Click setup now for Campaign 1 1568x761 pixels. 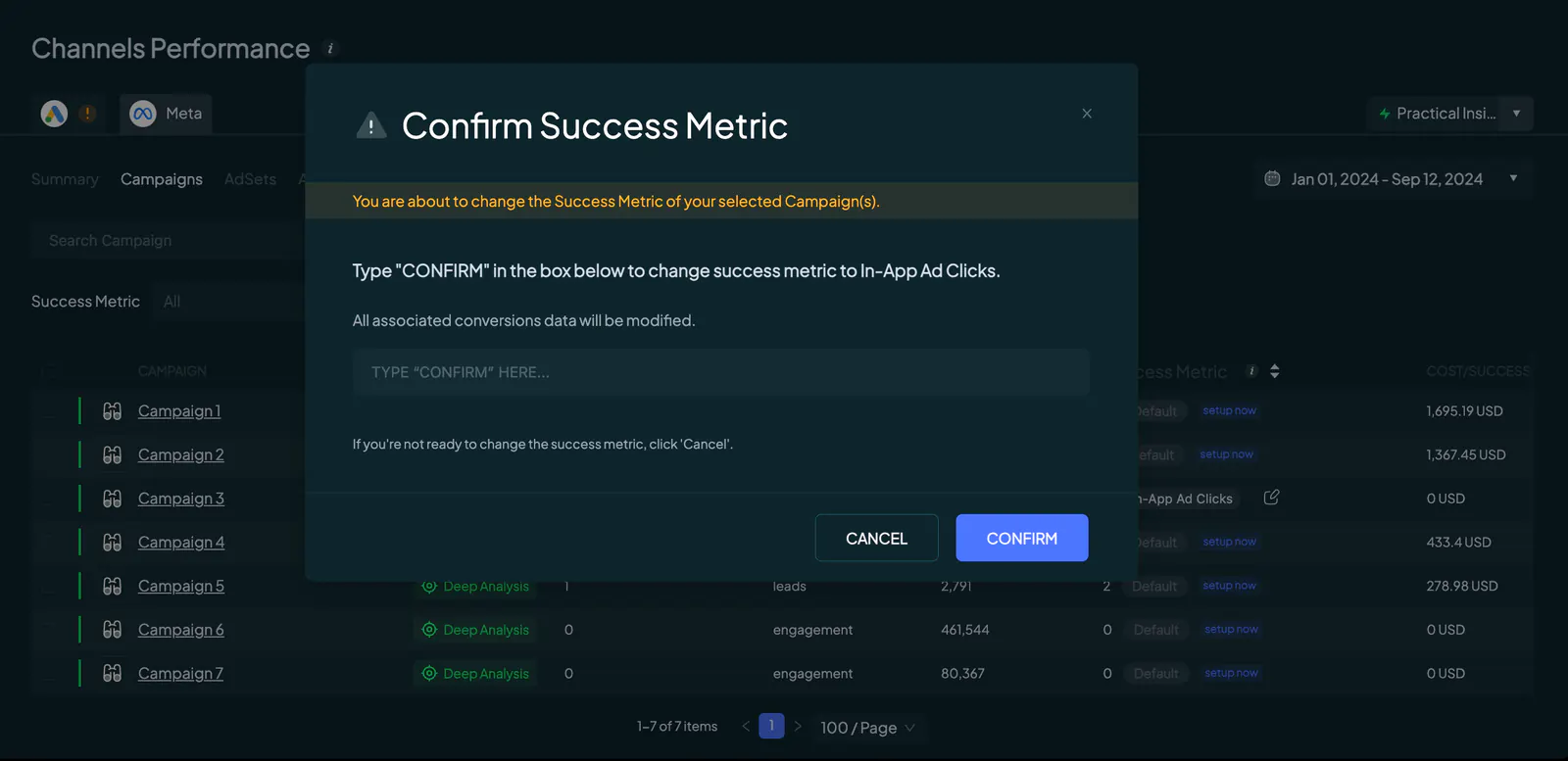pos(1230,410)
